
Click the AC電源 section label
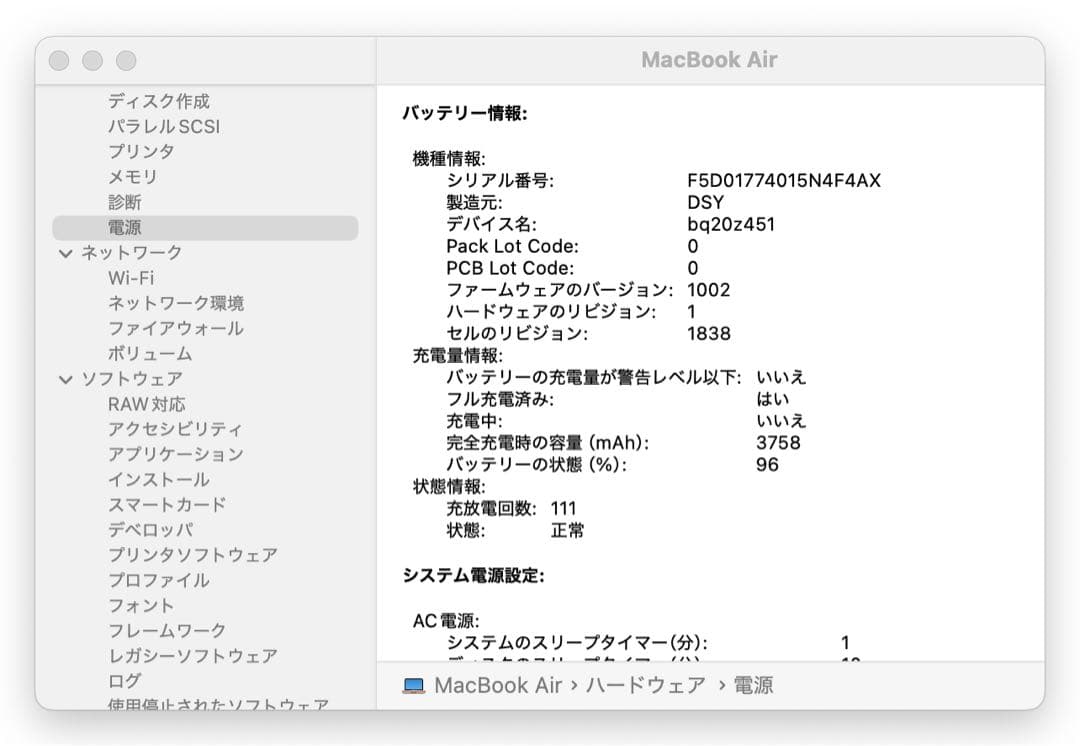point(446,621)
